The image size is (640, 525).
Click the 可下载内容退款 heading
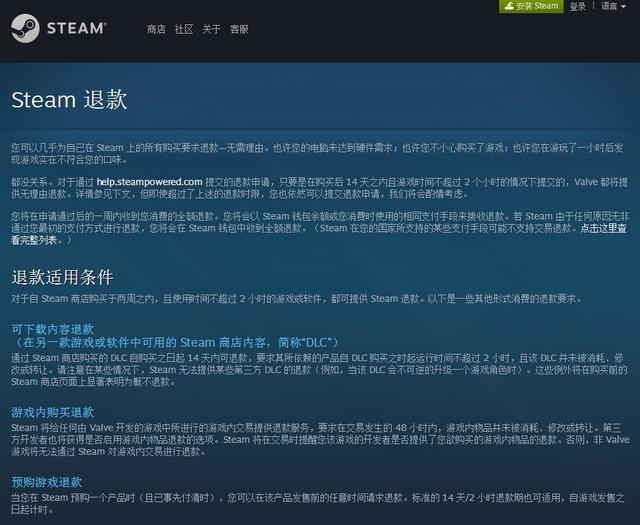tap(52, 329)
